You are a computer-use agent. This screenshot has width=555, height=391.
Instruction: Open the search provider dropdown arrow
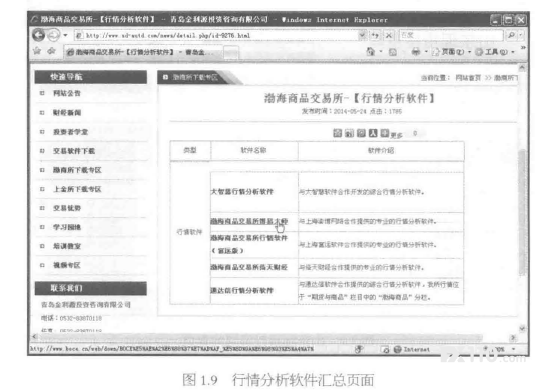(521, 35)
